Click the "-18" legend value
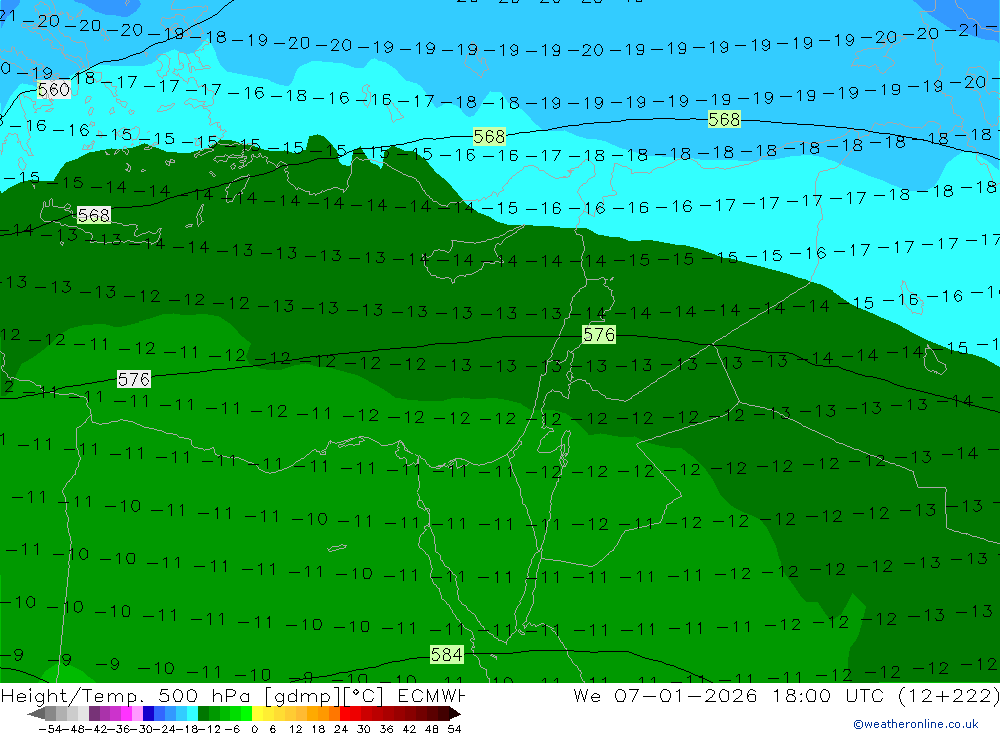 coord(188,729)
